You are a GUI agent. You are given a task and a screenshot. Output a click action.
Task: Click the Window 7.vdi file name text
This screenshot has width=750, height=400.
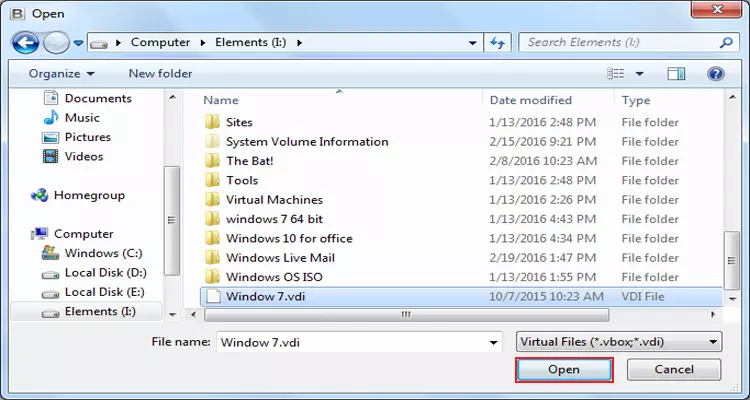point(265,297)
